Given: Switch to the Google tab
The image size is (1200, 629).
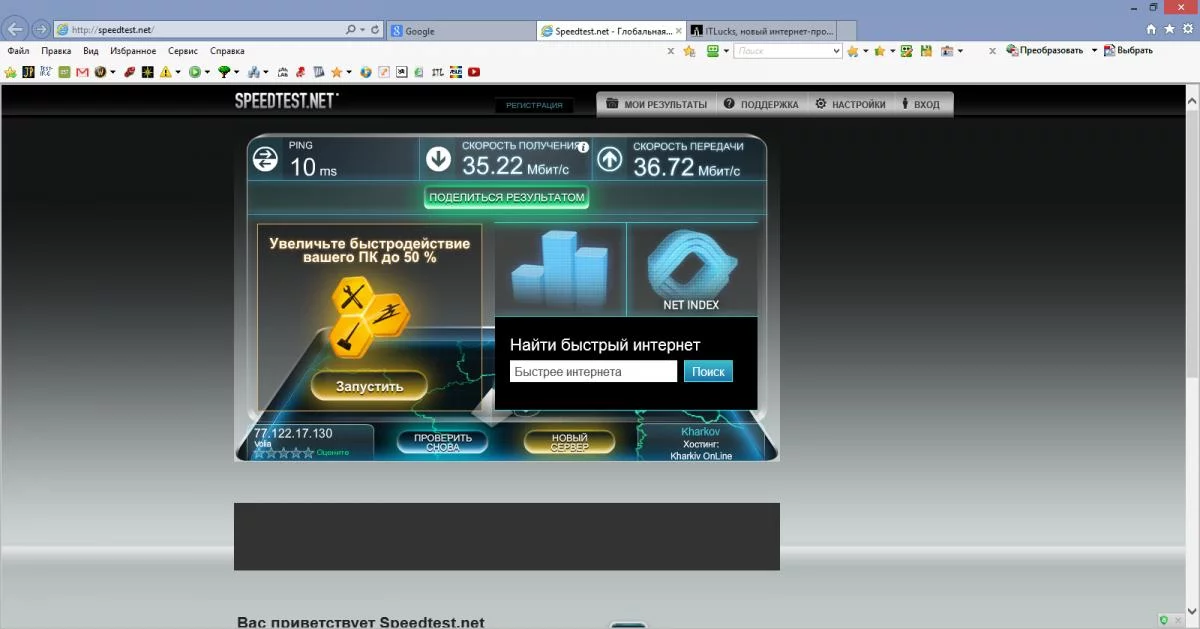Looking at the screenshot, I should (460, 31).
